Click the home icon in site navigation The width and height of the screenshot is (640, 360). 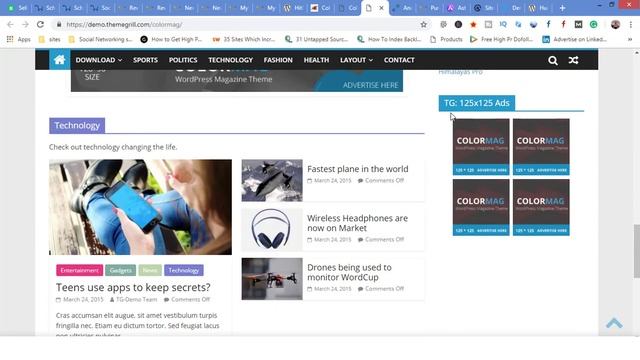pyautogui.click(x=60, y=60)
